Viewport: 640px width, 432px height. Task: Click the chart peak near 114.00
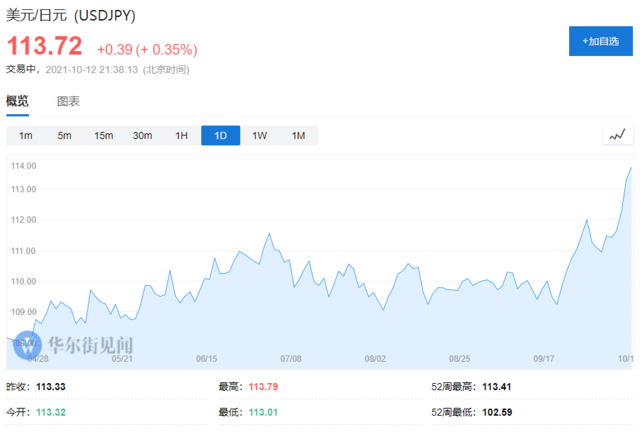tap(631, 168)
